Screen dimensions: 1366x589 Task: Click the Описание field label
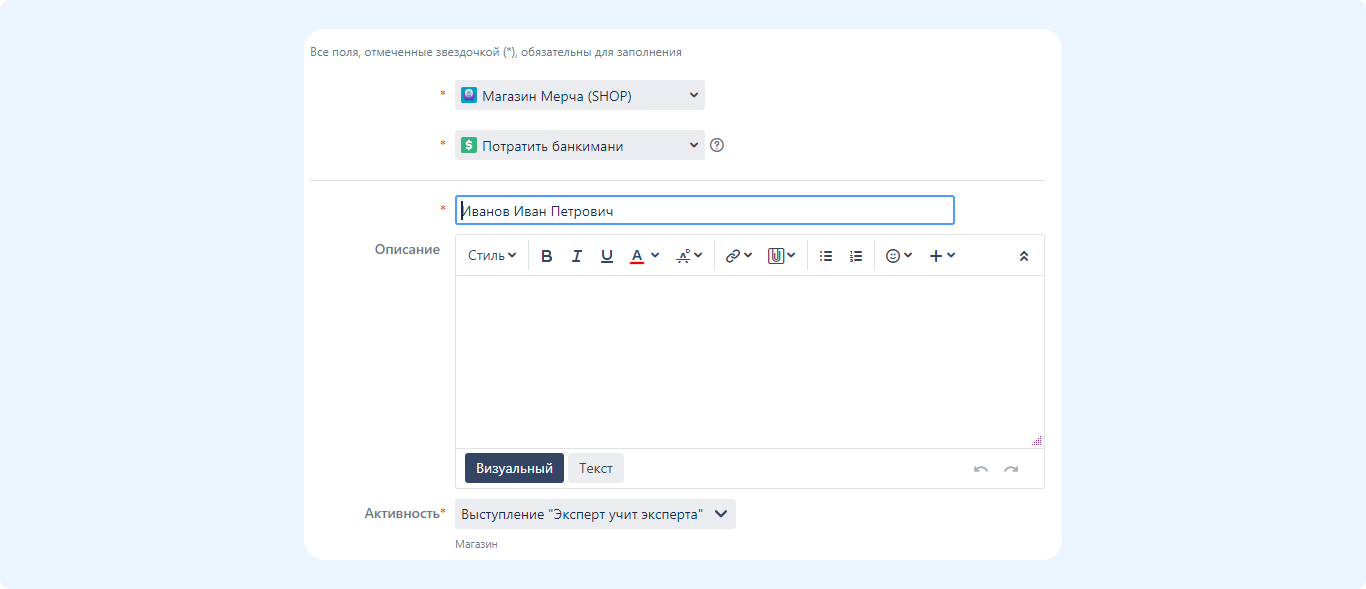click(407, 249)
